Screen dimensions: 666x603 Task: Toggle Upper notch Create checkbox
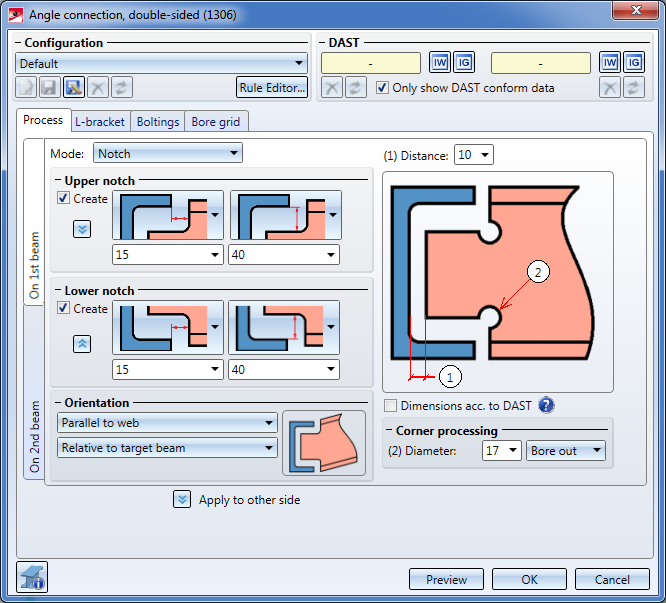[63, 197]
